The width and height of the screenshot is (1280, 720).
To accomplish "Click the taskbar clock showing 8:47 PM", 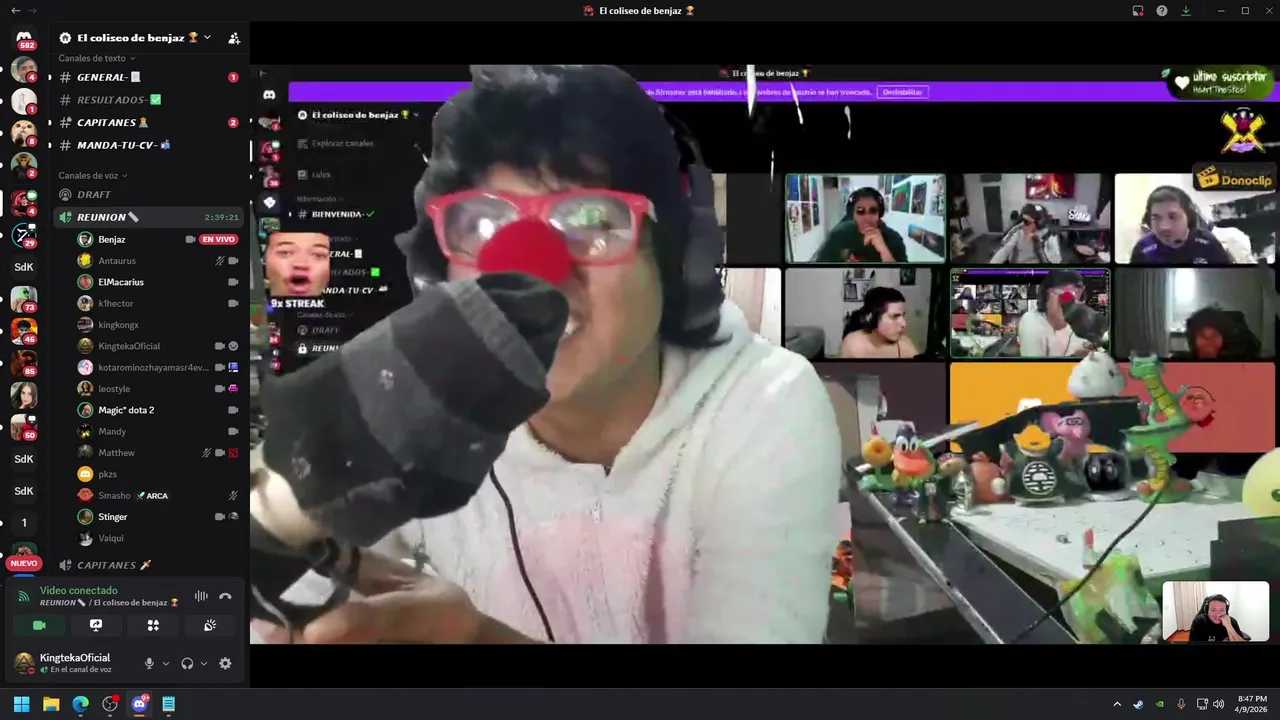I will pos(1252,704).
